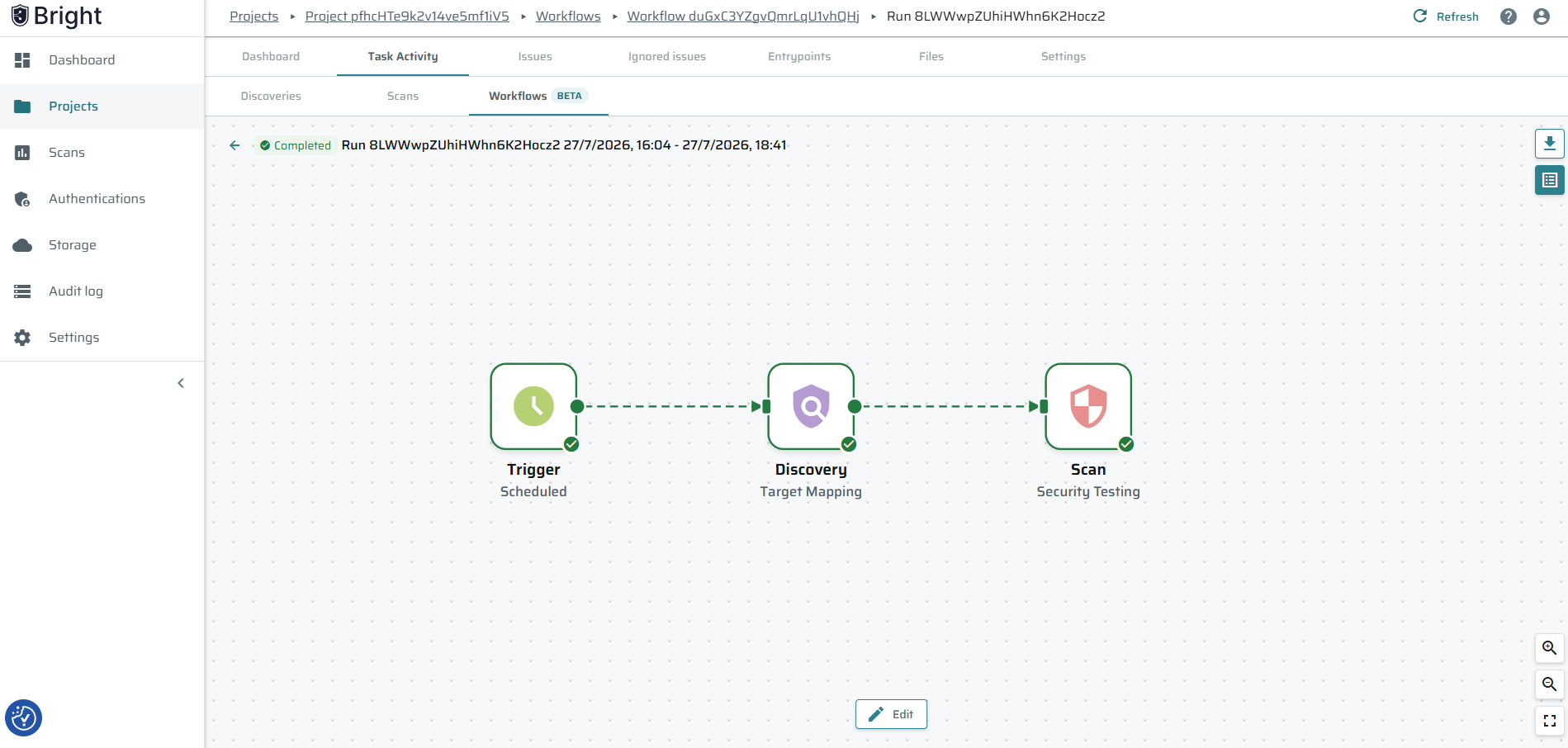
Task: Zoom out on the workflow canvas
Action: [x=1550, y=684]
